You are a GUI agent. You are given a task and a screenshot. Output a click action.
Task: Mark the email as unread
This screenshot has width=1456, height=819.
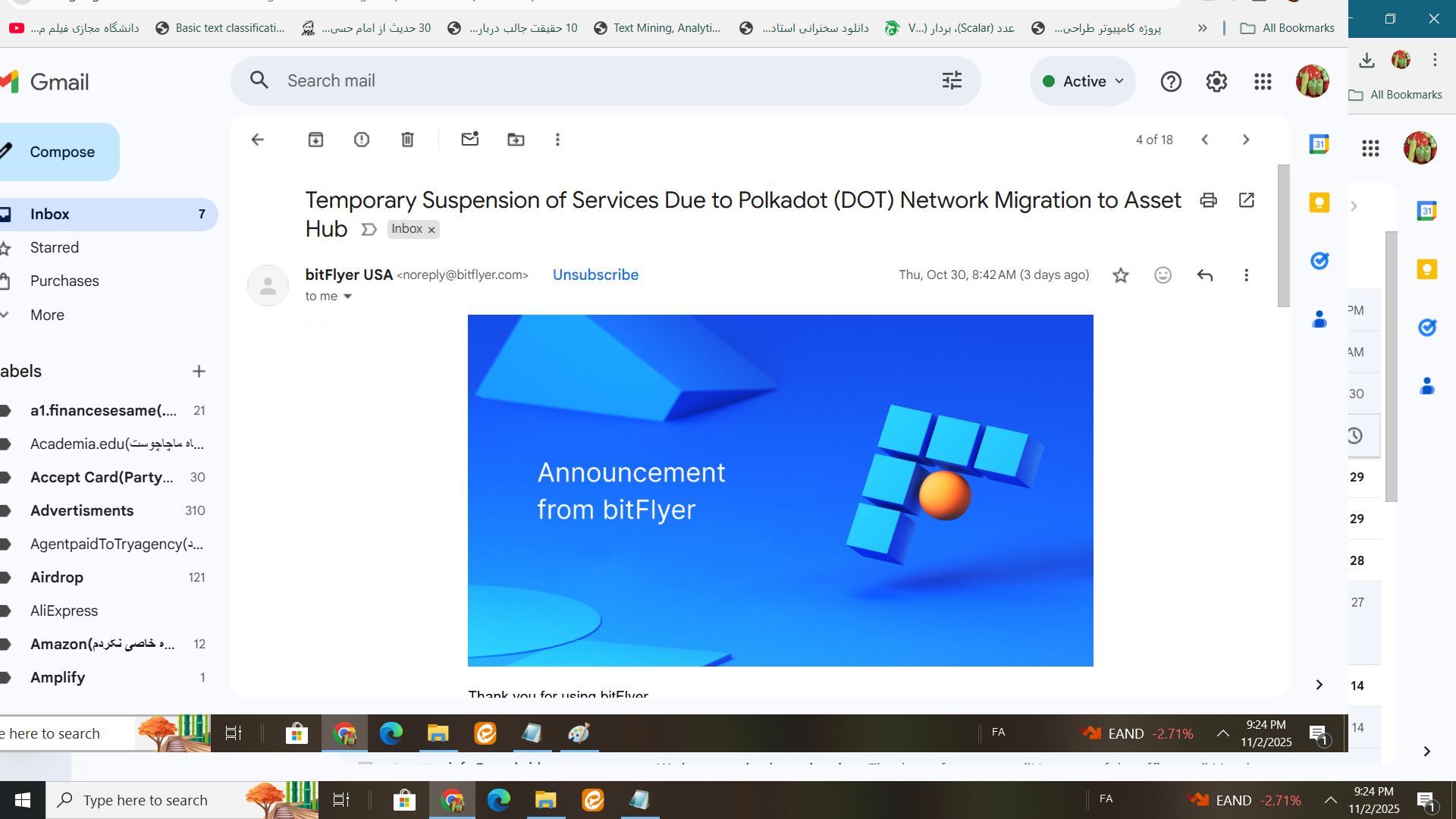[x=469, y=140]
